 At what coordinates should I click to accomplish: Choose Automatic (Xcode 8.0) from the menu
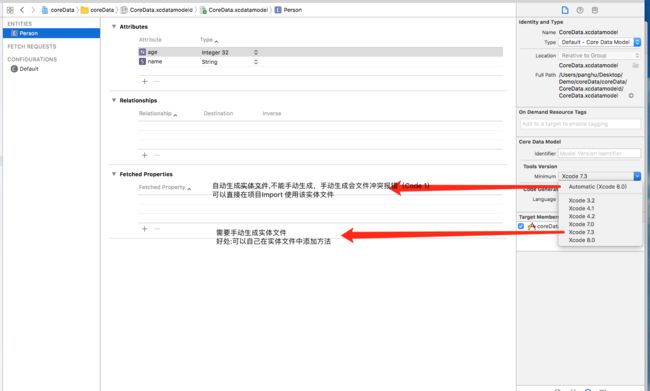tap(598, 187)
